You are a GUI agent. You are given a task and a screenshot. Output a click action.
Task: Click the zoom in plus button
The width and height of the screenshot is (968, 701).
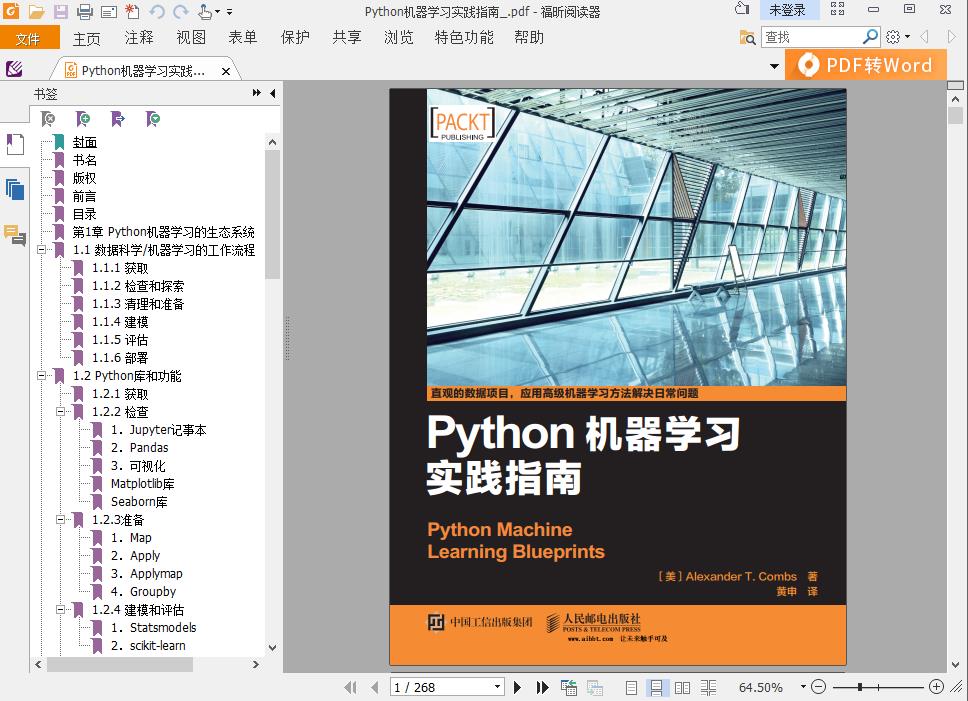tap(936, 686)
